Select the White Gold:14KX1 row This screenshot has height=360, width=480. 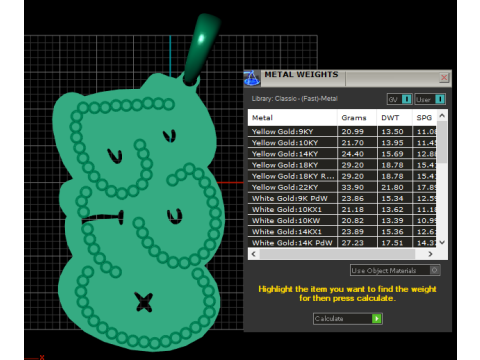tap(342, 232)
